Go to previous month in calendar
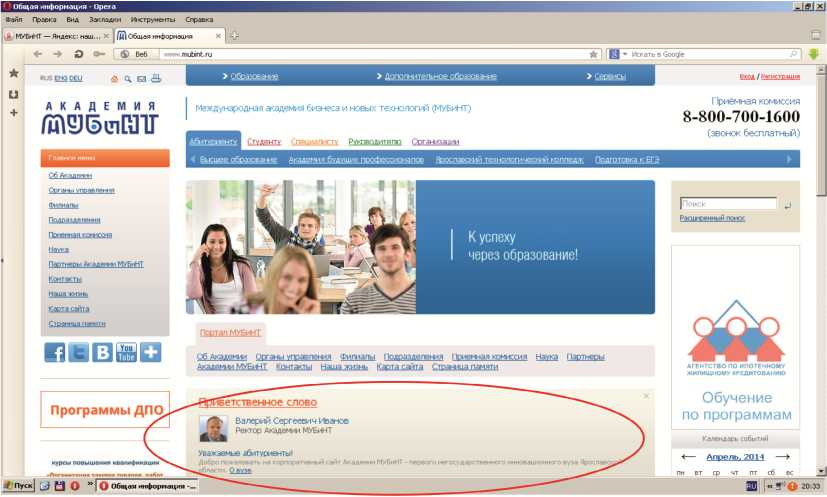Image resolution: width=827 pixels, height=497 pixels. (x=688, y=456)
